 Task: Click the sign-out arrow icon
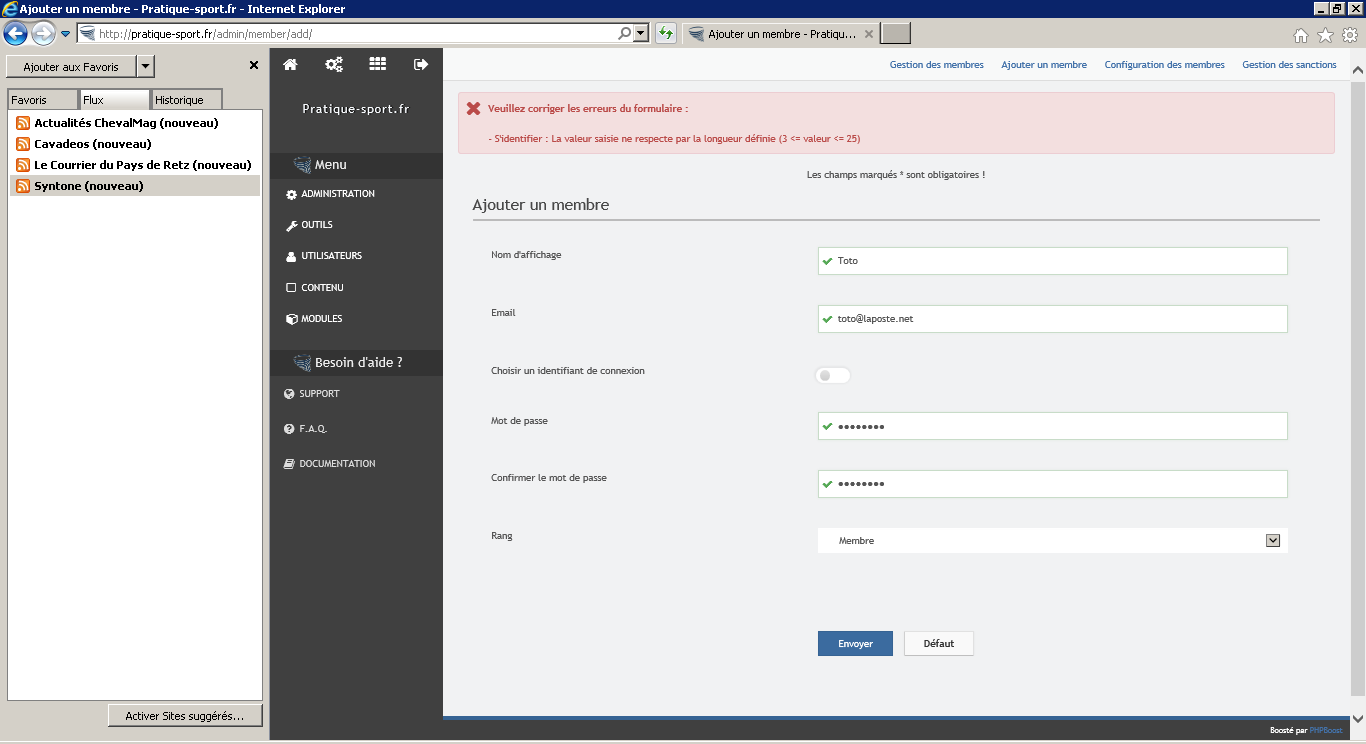[x=421, y=64]
